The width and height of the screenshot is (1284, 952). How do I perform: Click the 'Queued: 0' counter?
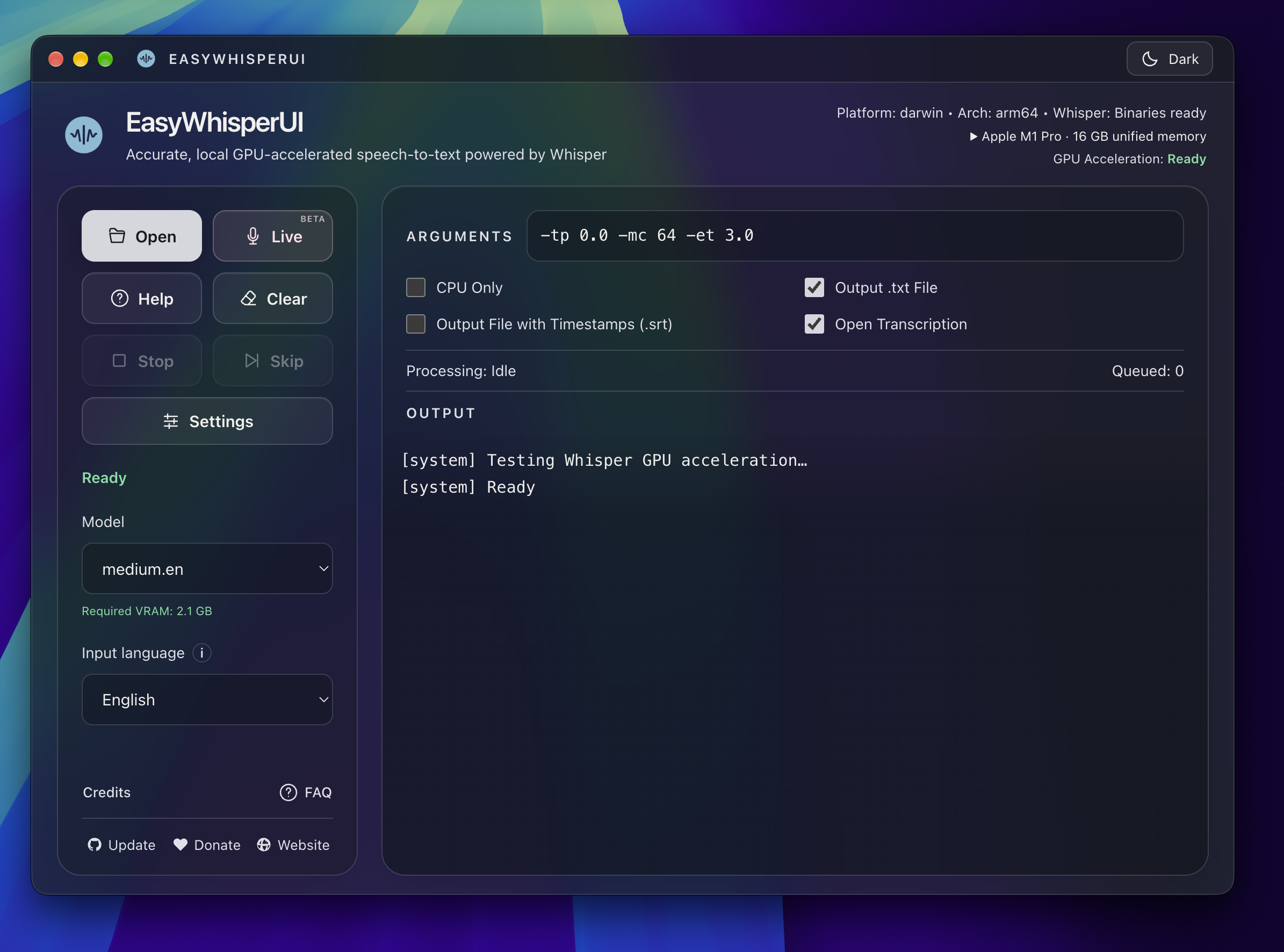coord(1147,371)
